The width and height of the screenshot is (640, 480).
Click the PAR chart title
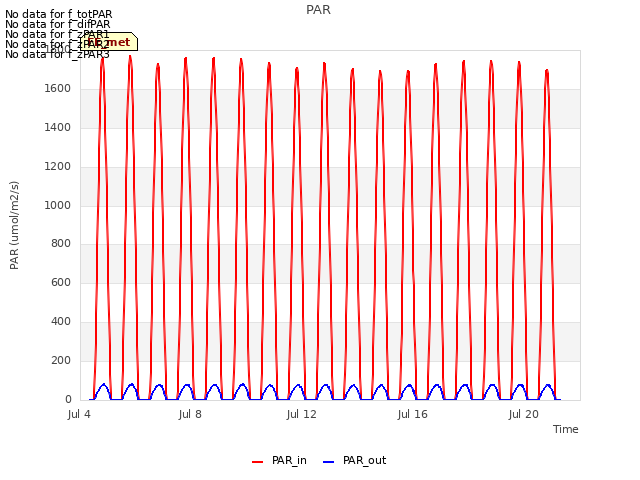pyautogui.click(x=318, y=10)
